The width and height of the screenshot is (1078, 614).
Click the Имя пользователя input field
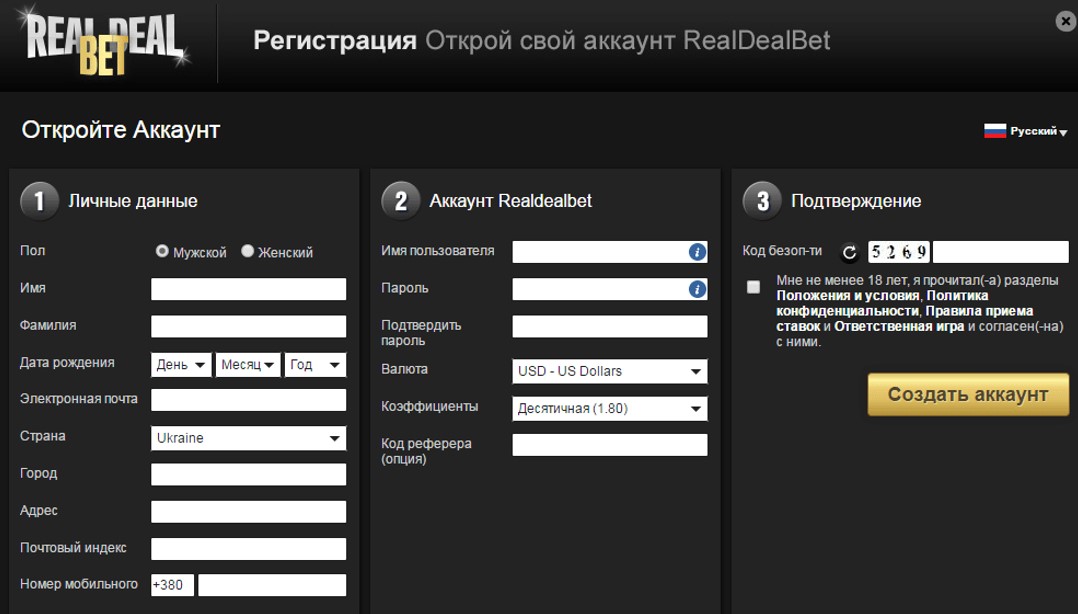(x=610, y=252)
